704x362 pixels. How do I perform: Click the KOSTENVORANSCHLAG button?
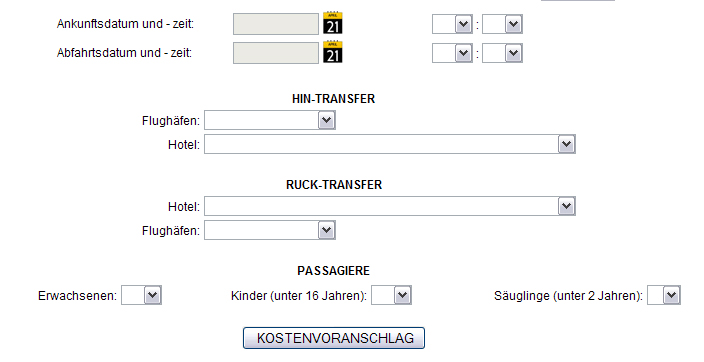click(x=334, y=338)
